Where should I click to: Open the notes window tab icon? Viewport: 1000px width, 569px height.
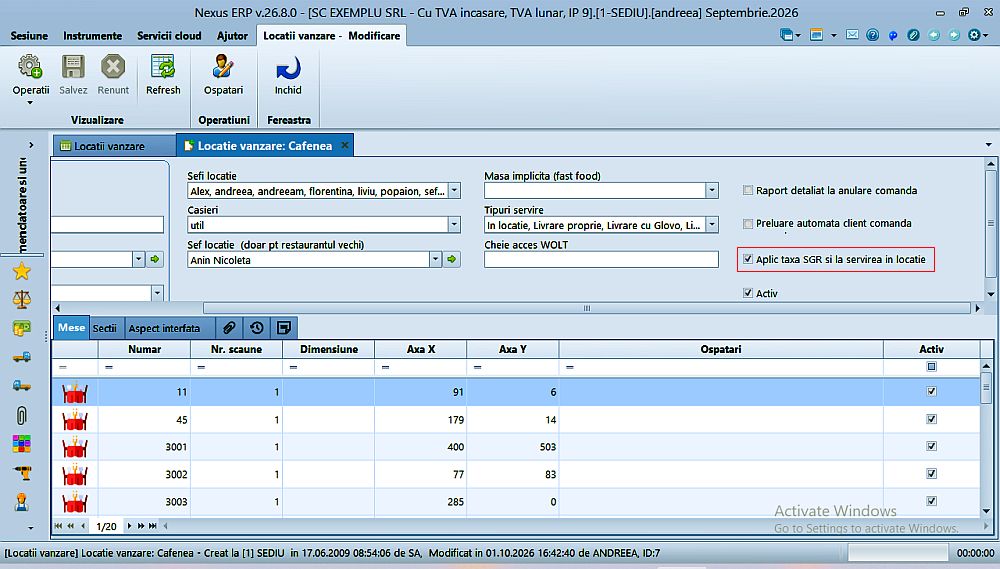pos(284,328)
